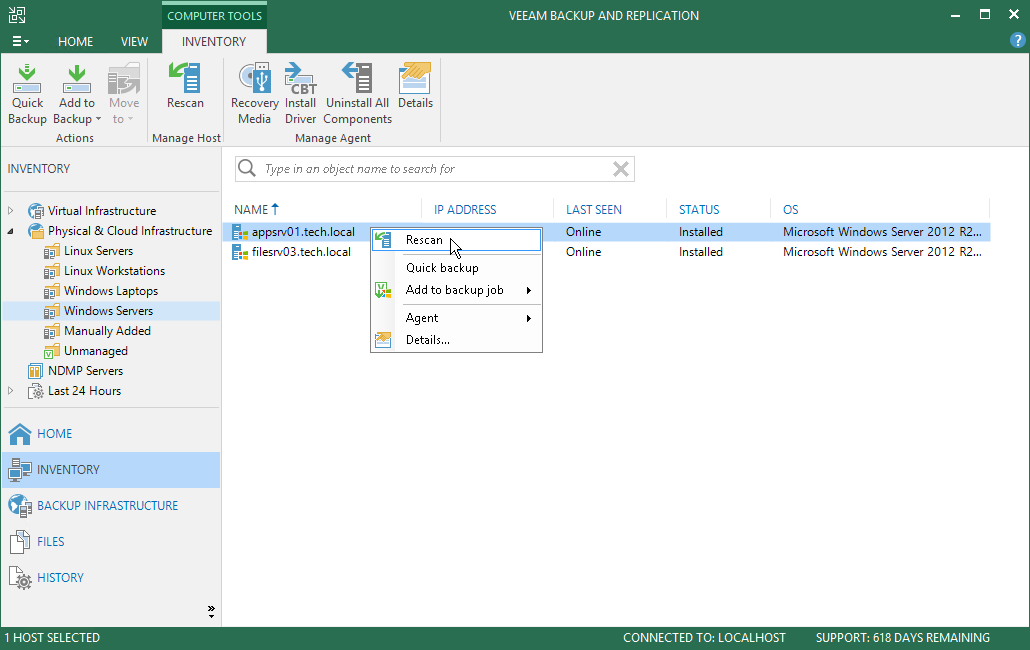This screenshot has height=650, width=1030.
Task: Click the Home house icon
Action: pos(20,433)
